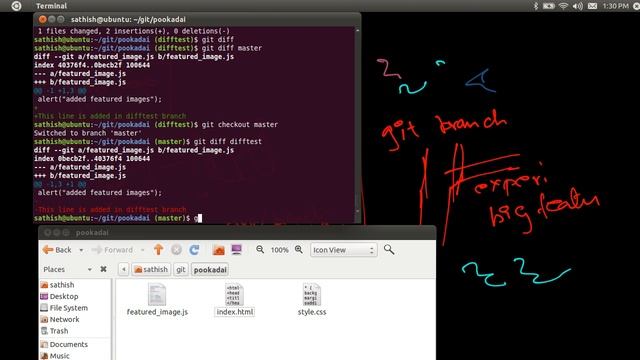
Task: Click the Forward button in file manager
Action: [113, 250]
